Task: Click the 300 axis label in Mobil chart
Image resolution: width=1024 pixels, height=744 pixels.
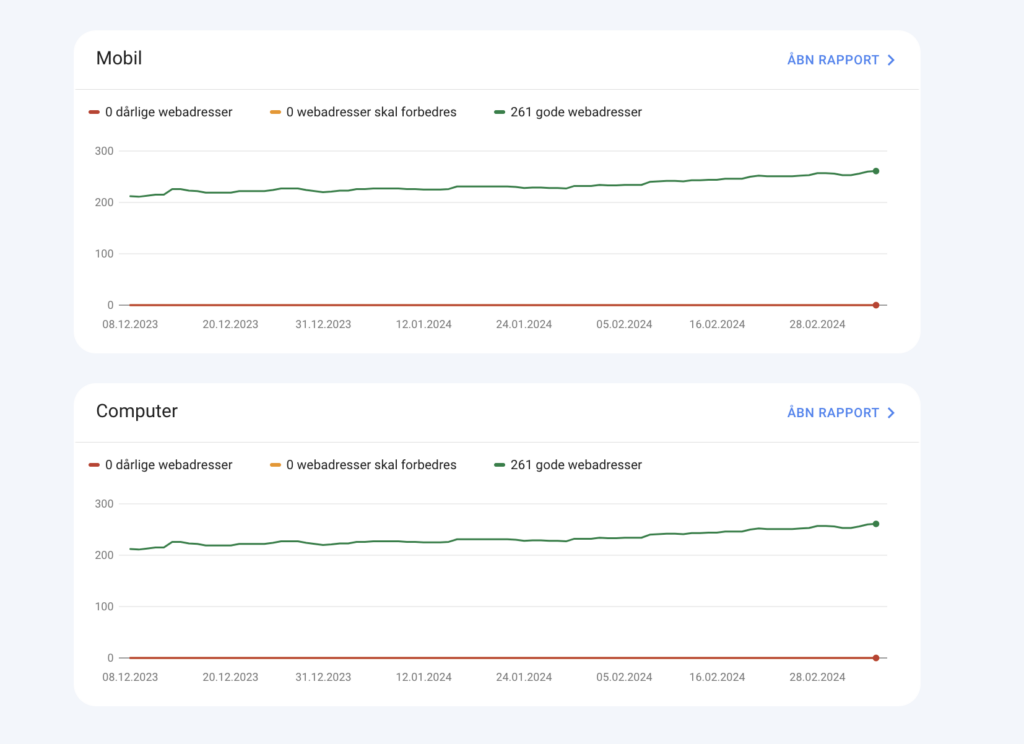Action: point(104,151)
